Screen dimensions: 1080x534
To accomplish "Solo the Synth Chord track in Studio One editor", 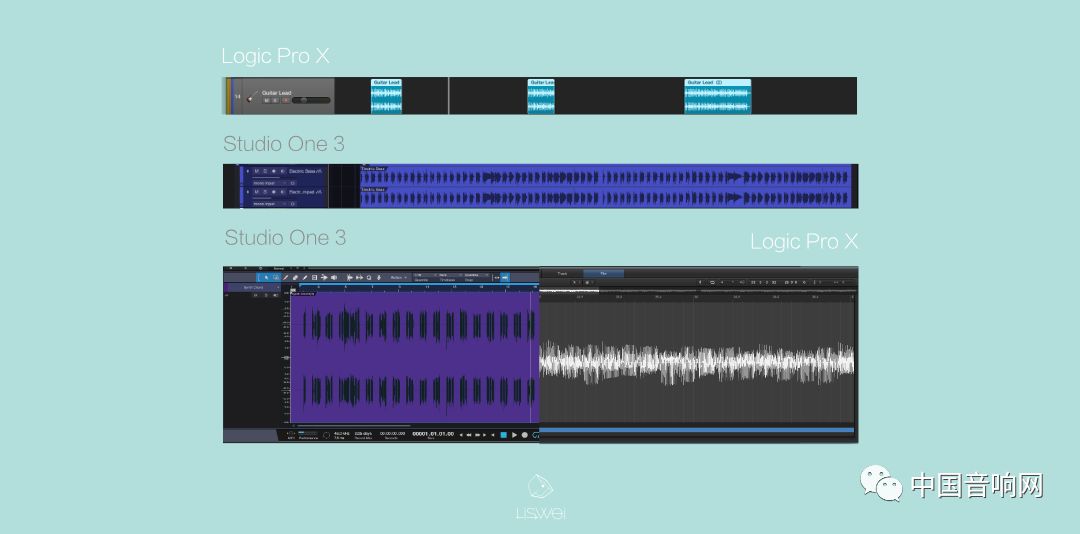I will (266, 295).
